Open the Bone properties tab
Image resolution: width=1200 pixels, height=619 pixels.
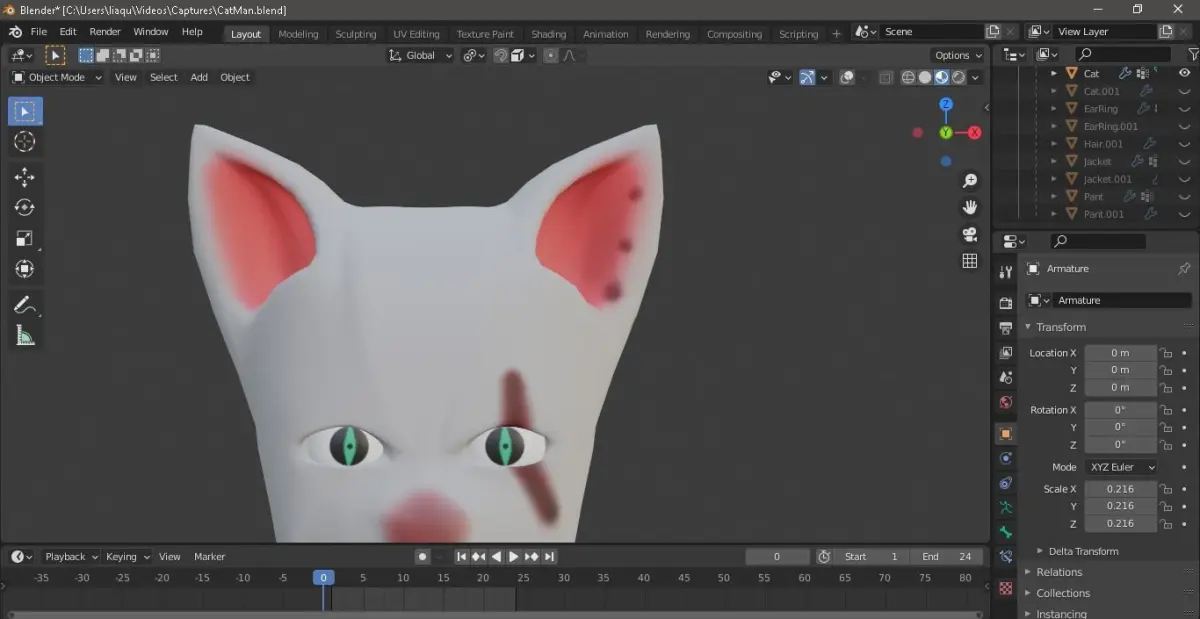coord(1006,533)
